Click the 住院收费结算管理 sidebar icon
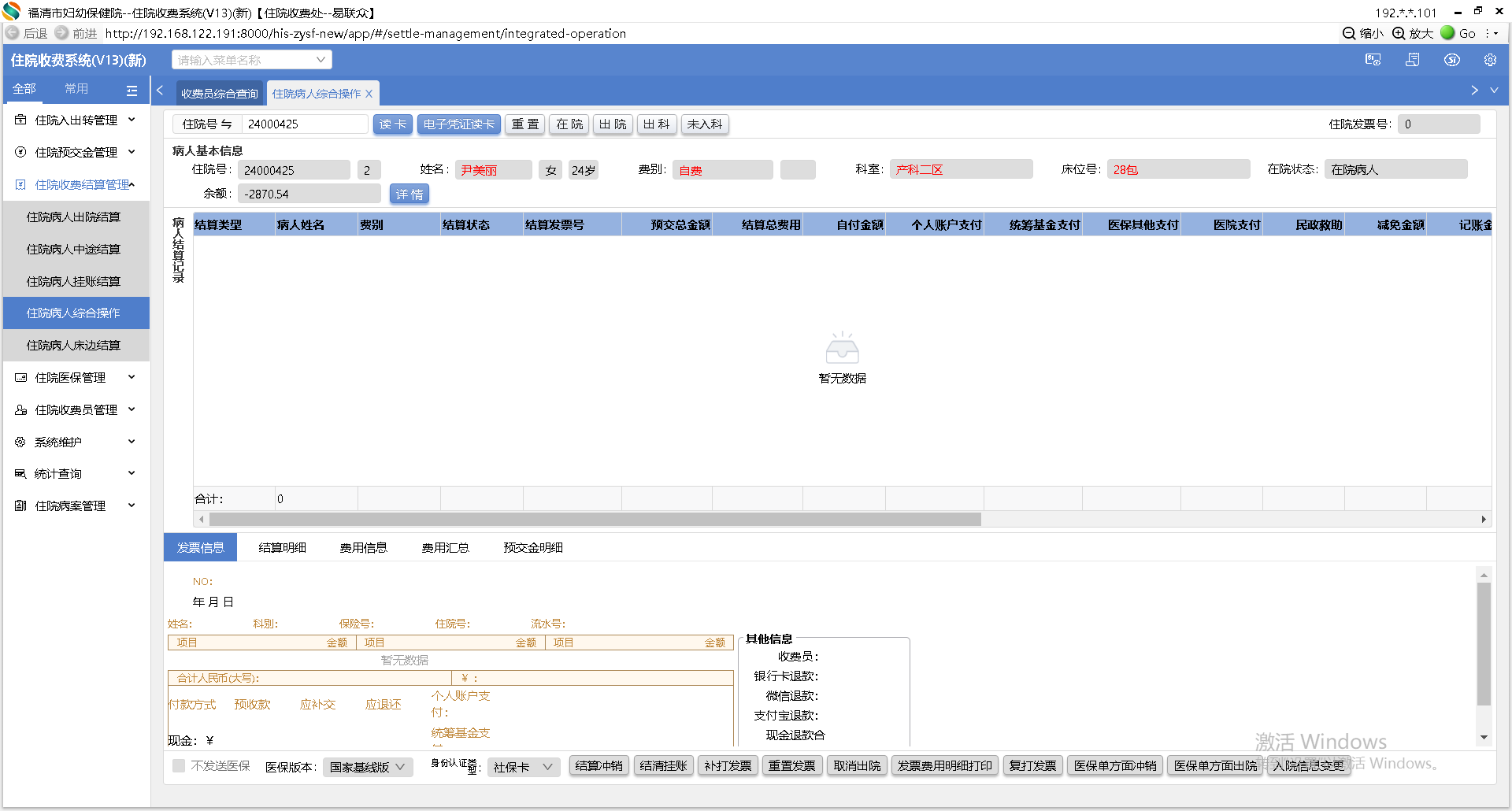The height and width of the screenshot is (811, 1512). tap(20, 184)
